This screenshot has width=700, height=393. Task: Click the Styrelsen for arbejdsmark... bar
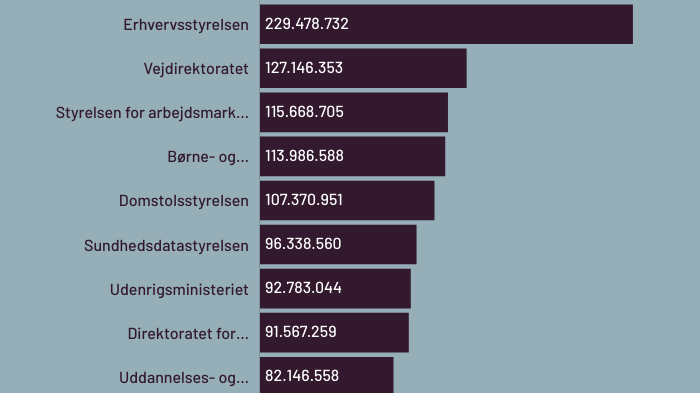pos(354,112)
